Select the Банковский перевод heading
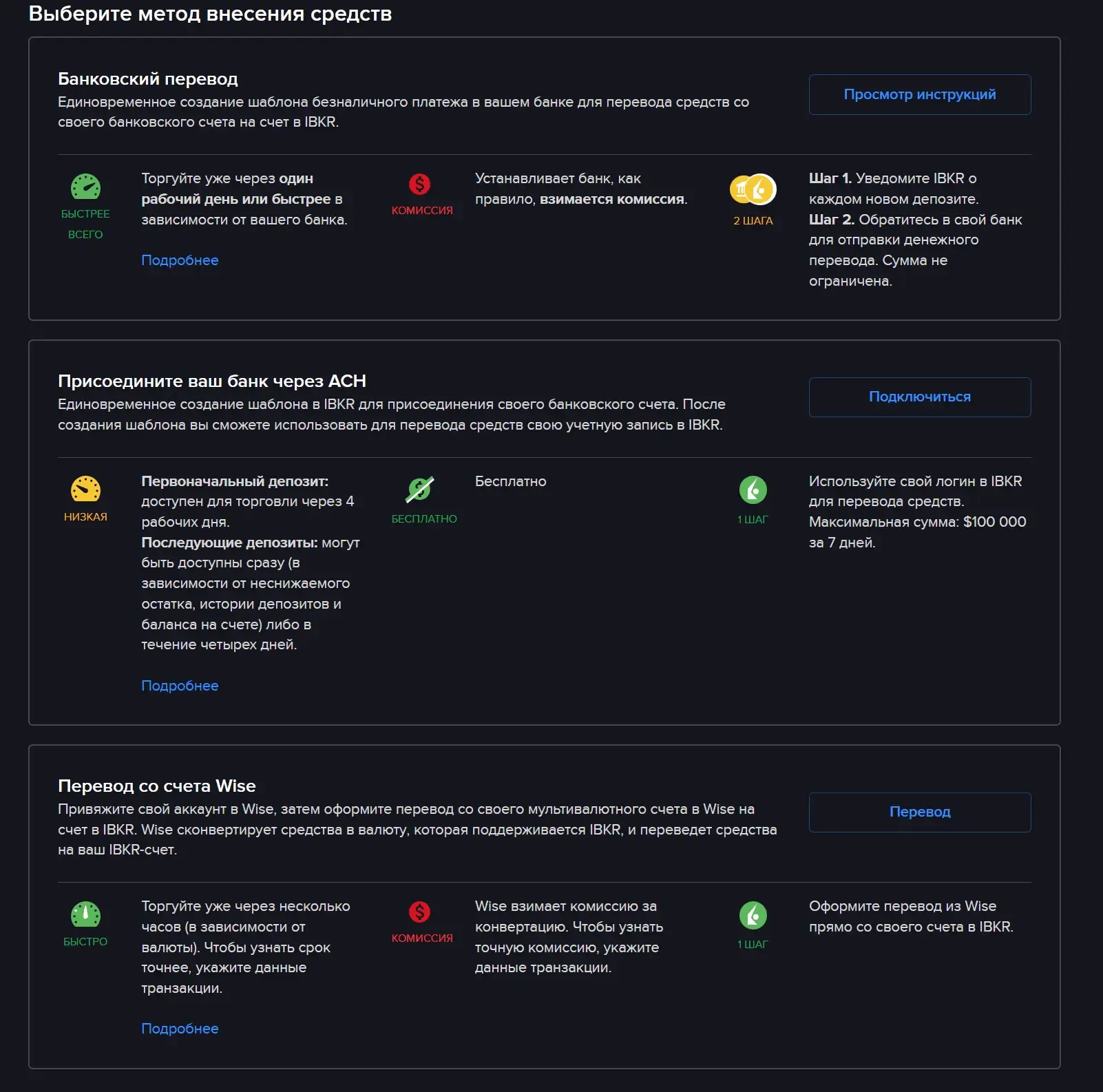The height and width of the screenshot is (1092, 1103). (148, 79)
